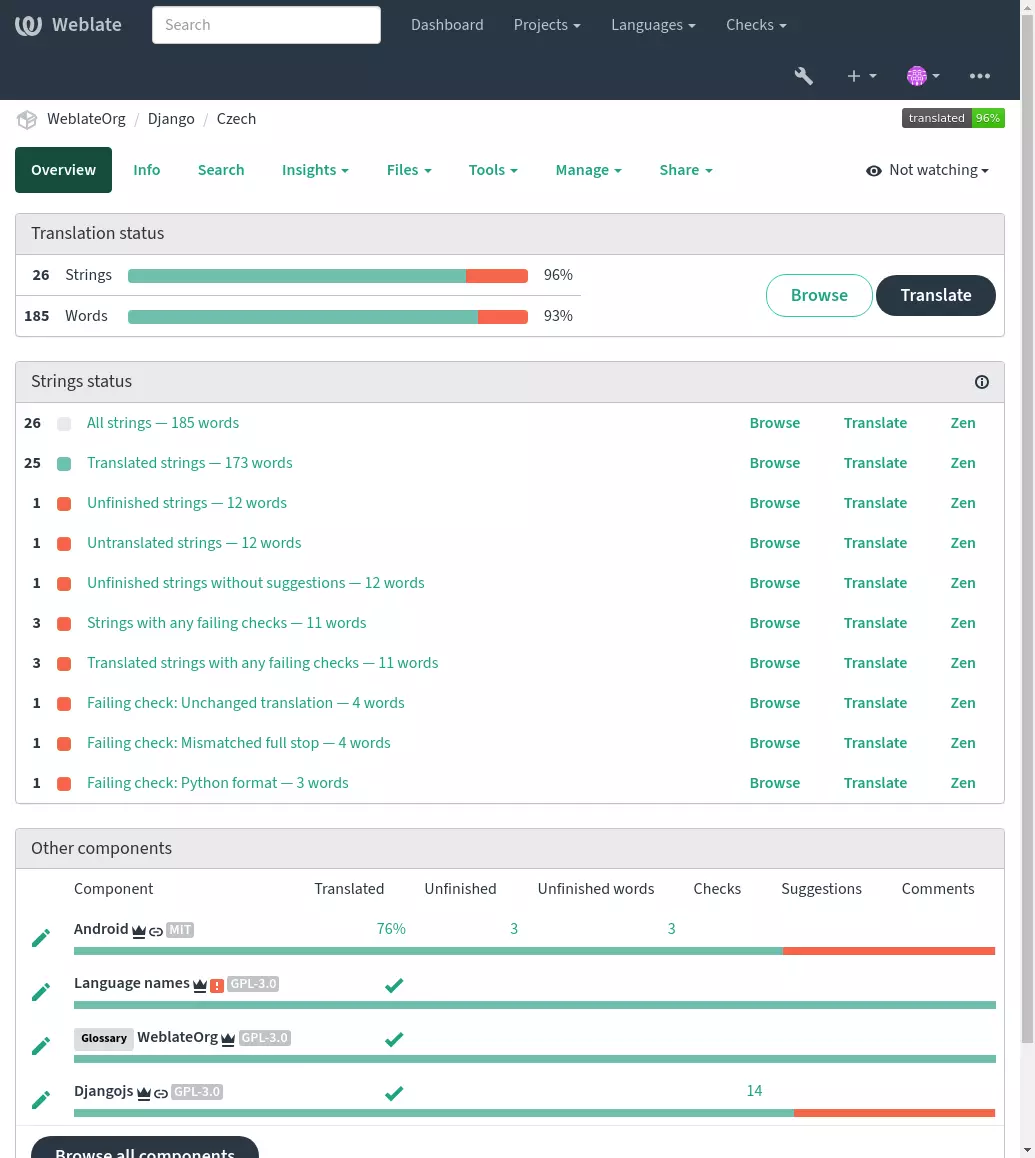Click the project cube icon in breadcrumb
Screen dimensions: 1035x1158
click(x=27, y=120)
